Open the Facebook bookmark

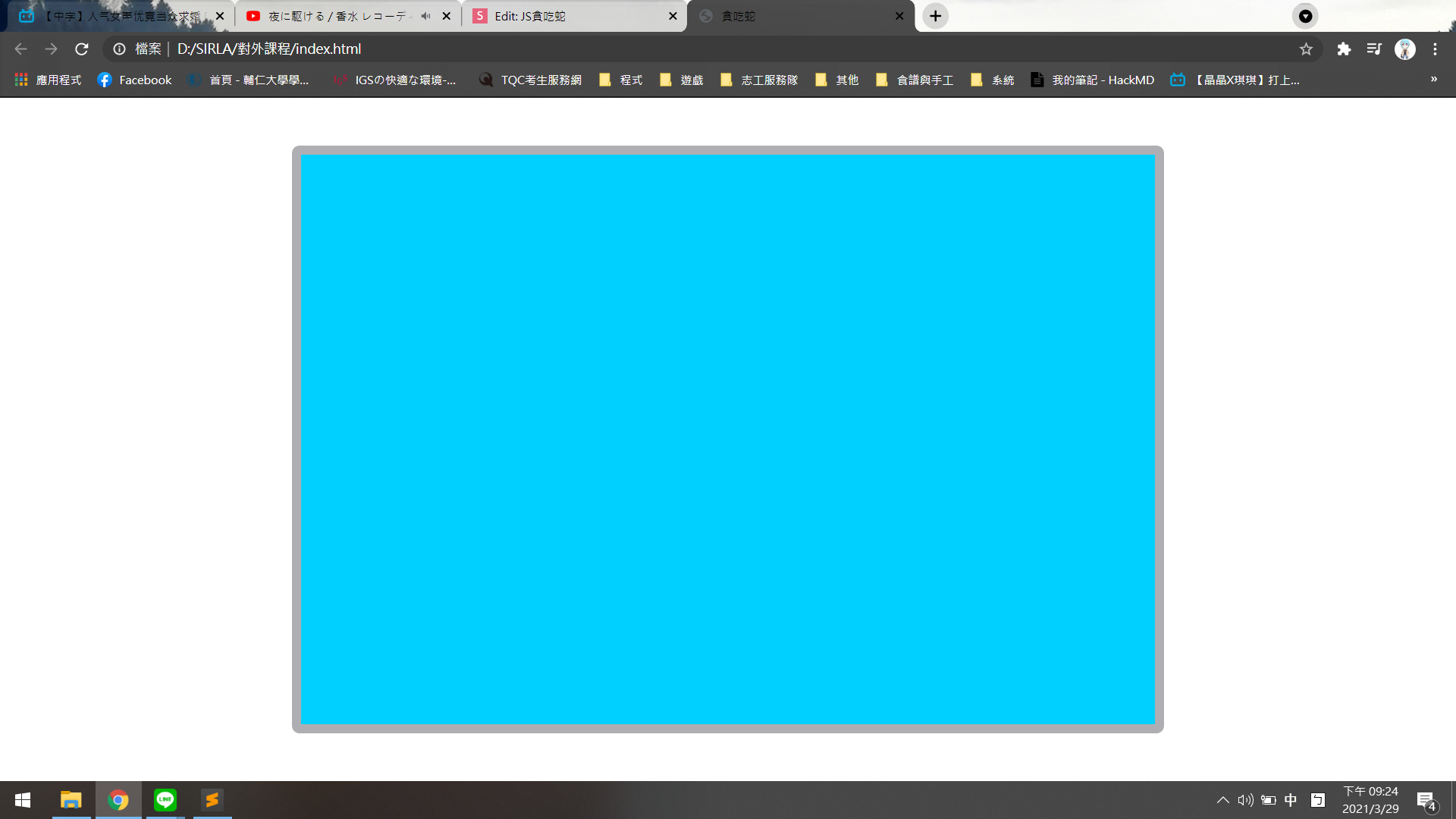click(x=135, y=80)
